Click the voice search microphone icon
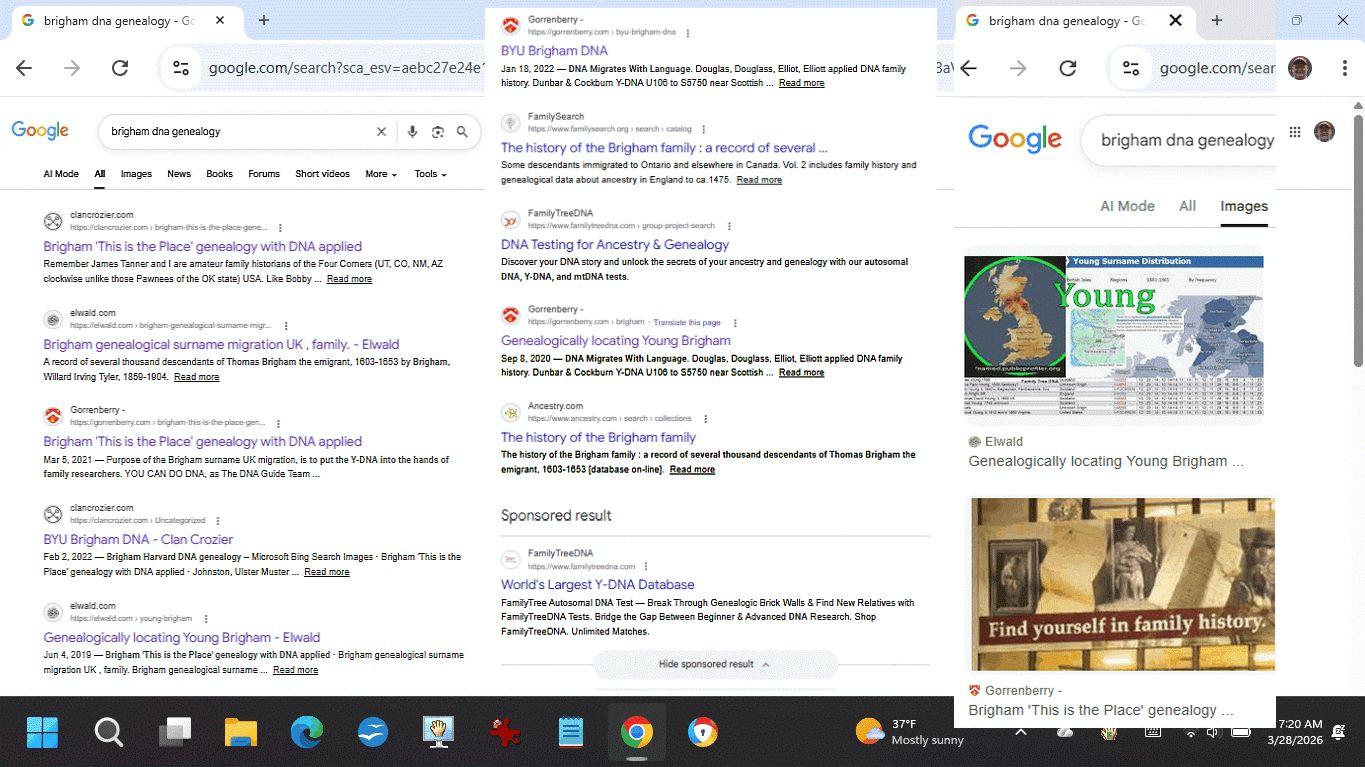This screenshot has height=767, width=1365. [412, 132]
